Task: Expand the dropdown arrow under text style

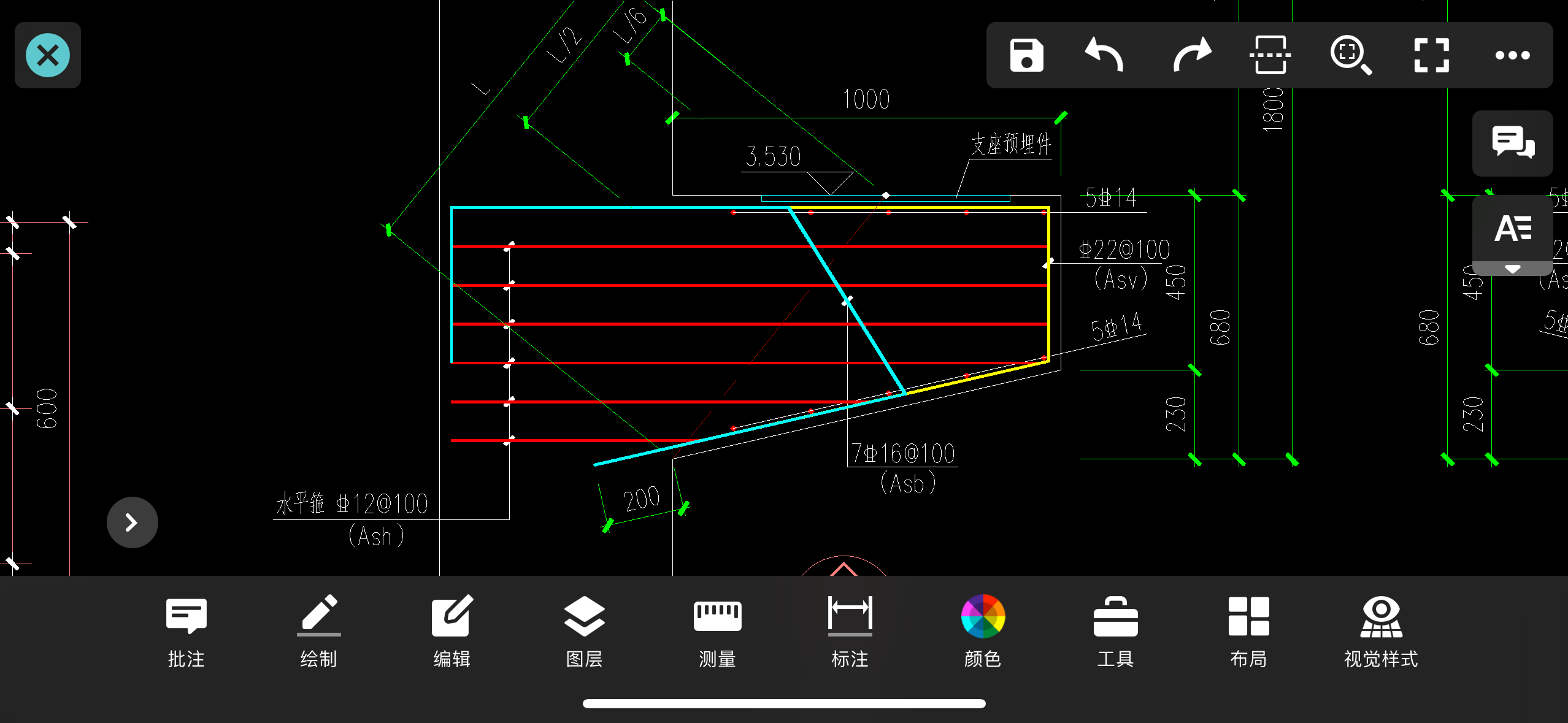Action: click(x=1513, y=269)
